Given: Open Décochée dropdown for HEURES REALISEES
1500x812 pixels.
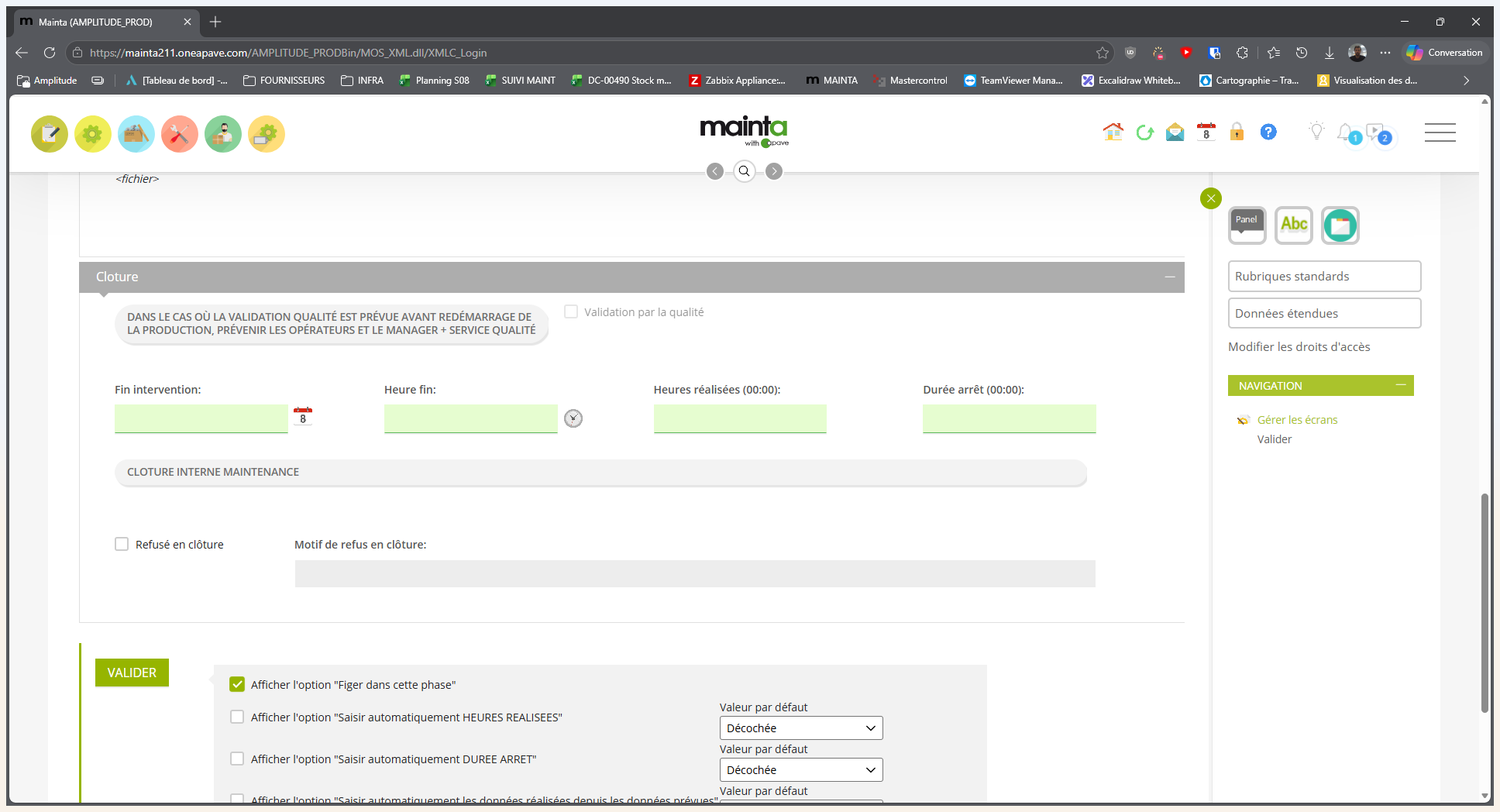Looking at the screenshot, I should click(801, 728).
